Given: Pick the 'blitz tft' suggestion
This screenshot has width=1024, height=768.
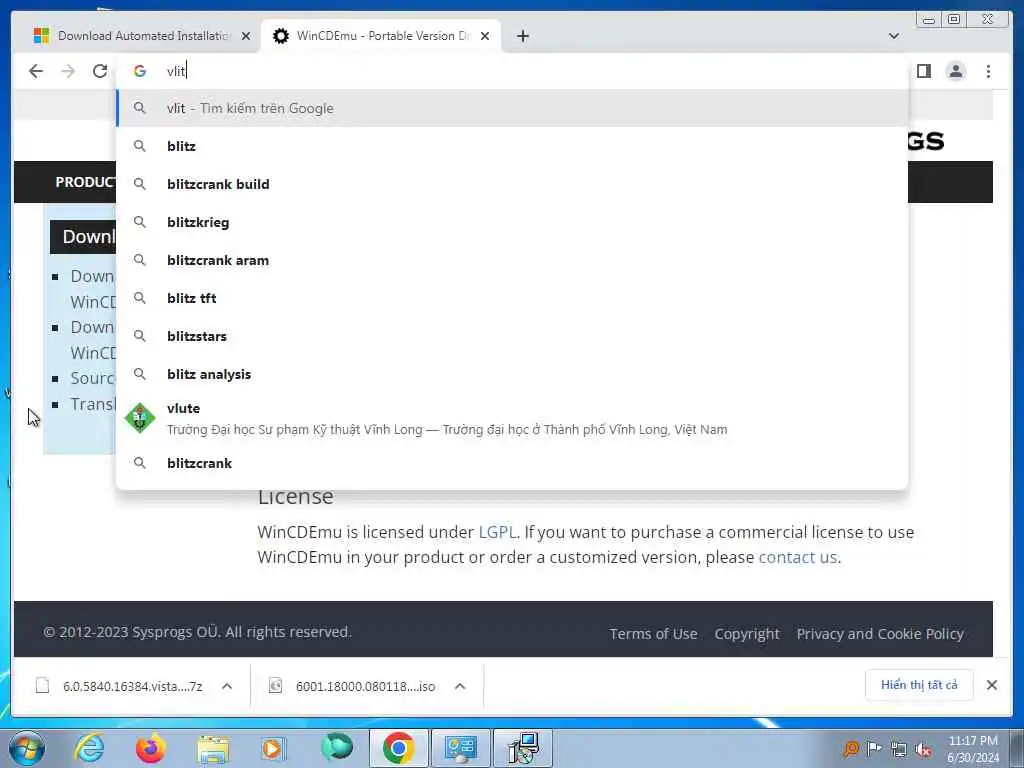Looking at the screenshot, I should (512, 298).
